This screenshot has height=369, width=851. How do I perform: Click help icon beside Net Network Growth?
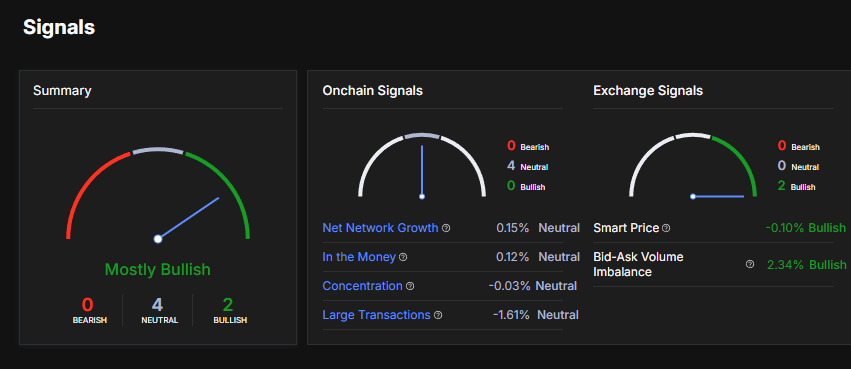(x=446, y=228)
